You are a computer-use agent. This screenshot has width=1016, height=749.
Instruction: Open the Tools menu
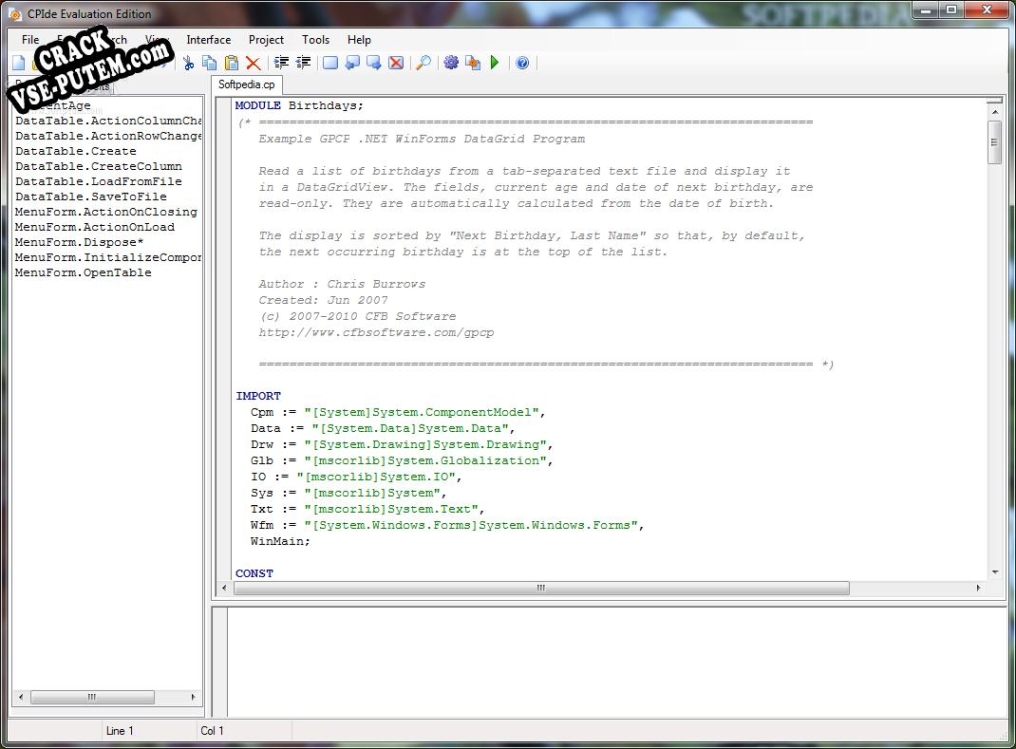point(316,40)
